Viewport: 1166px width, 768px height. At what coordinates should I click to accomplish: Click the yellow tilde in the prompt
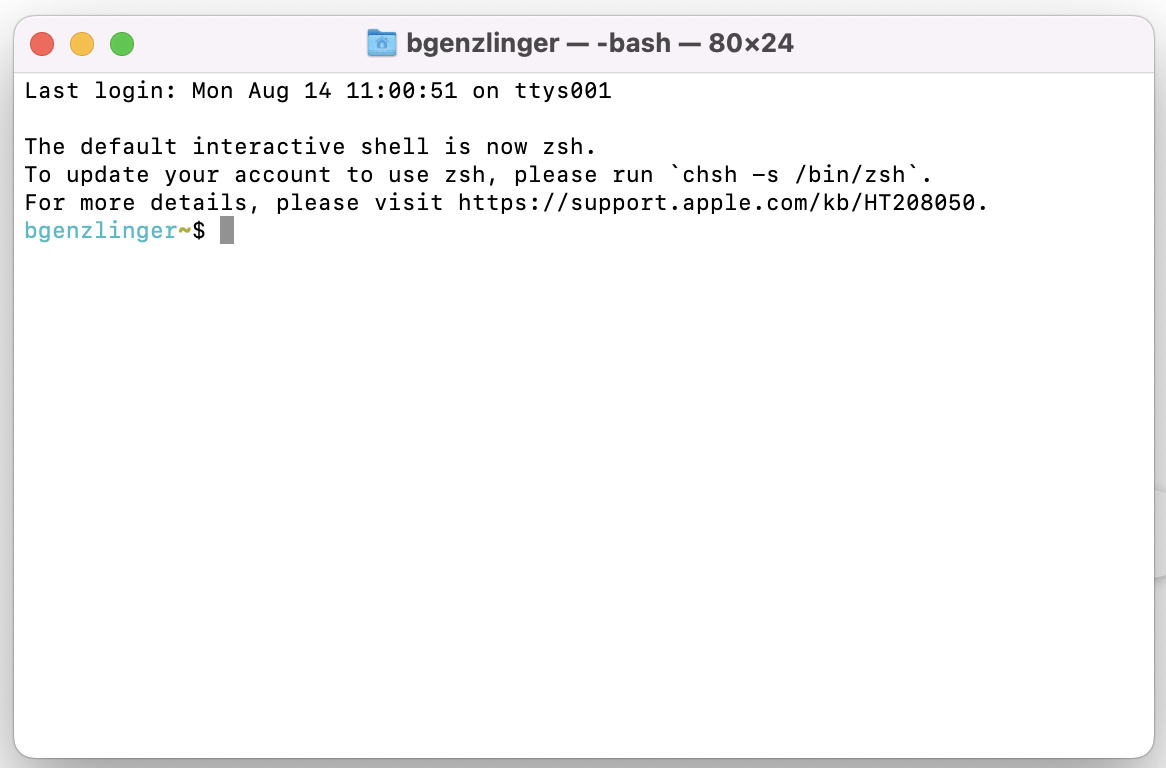184,231
